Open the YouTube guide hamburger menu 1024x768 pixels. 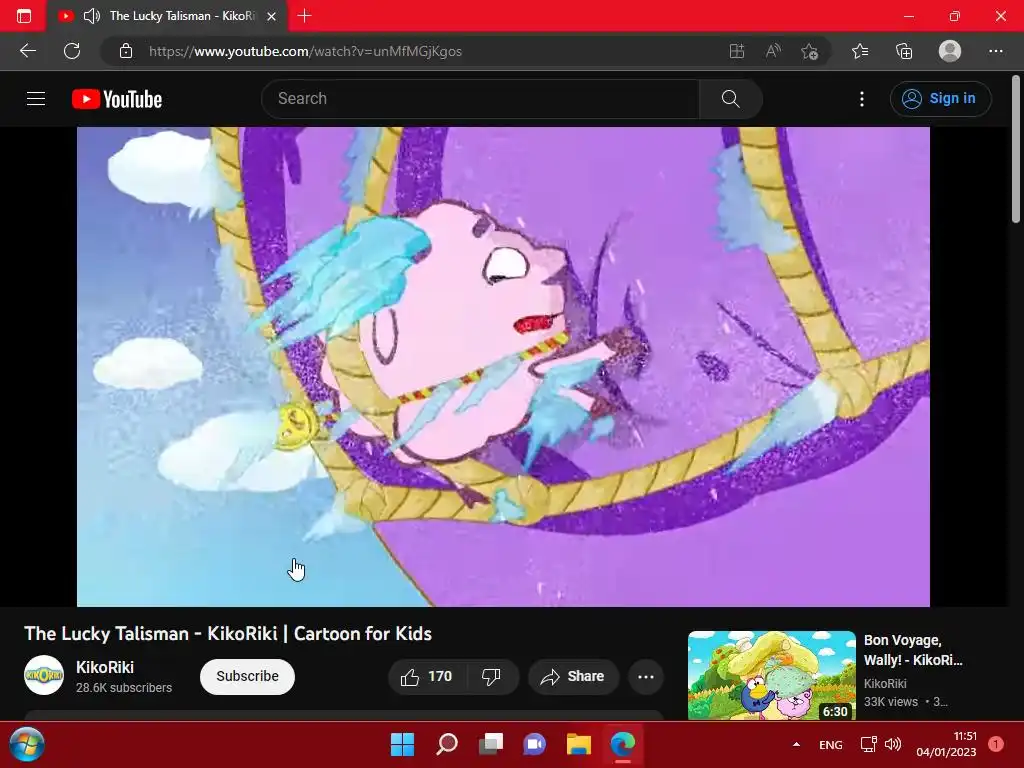tap(36, 99)
